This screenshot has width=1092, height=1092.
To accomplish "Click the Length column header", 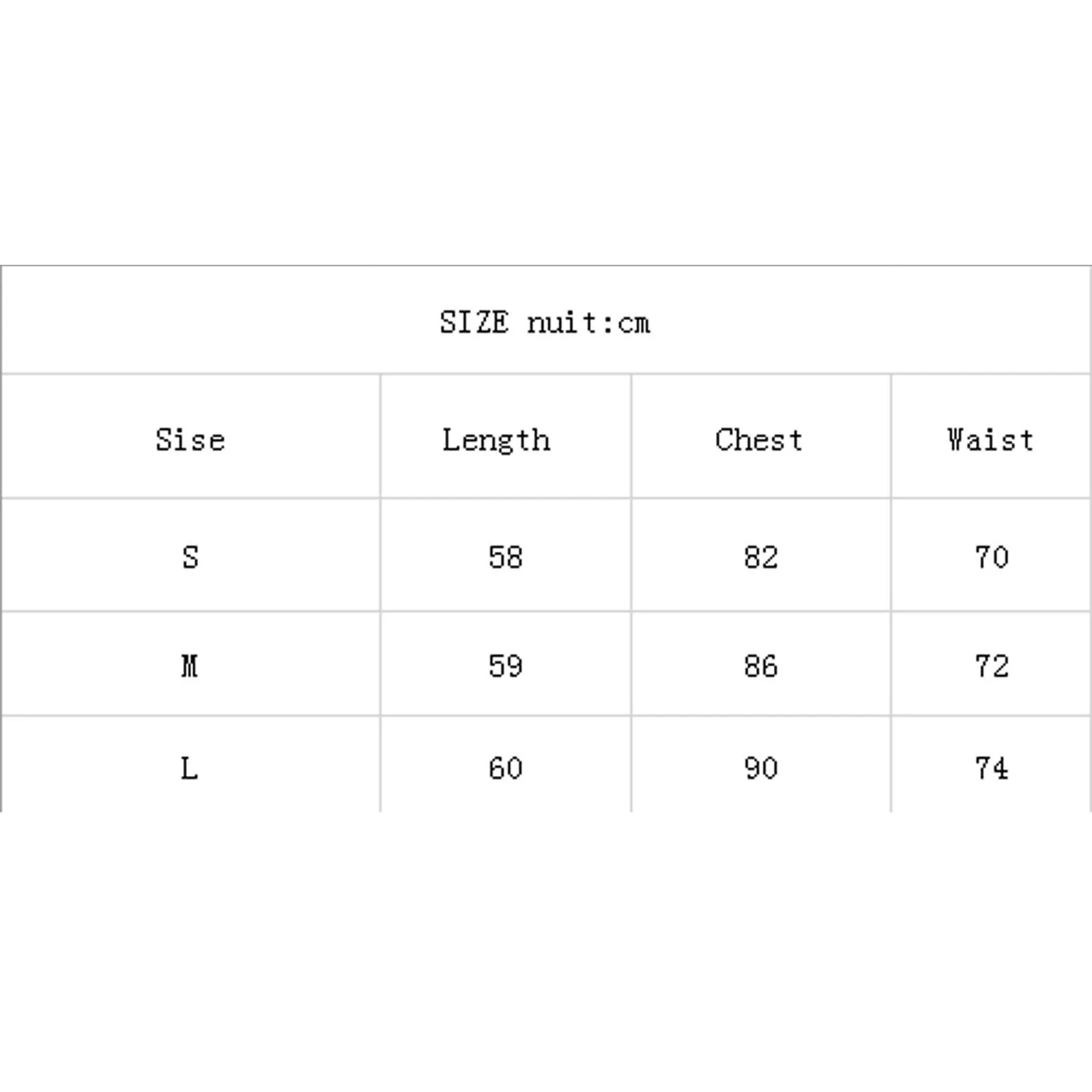I will pyautogui.click(x=496, y=440).
